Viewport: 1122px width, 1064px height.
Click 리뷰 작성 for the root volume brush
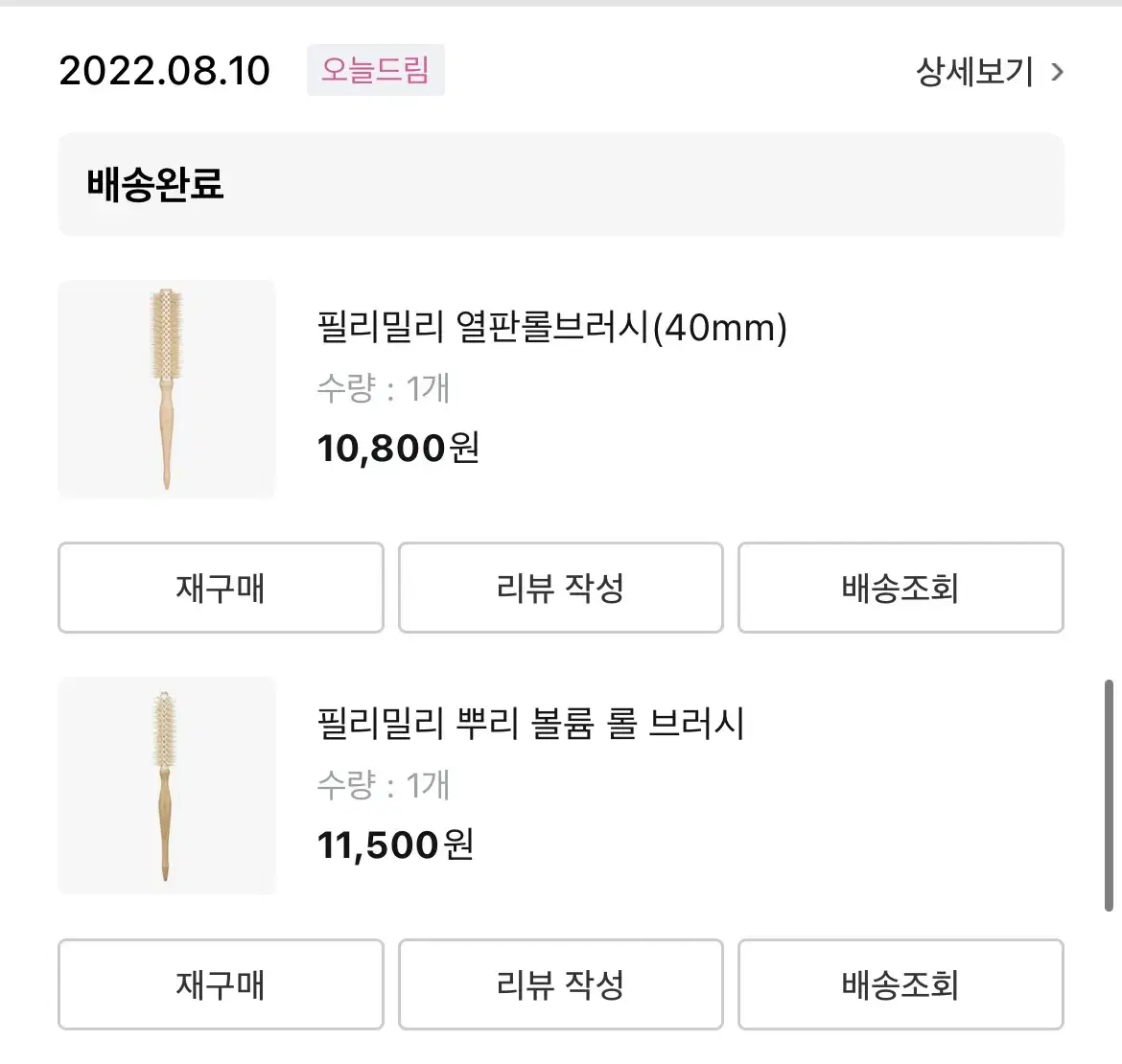[x=561, y=984]
